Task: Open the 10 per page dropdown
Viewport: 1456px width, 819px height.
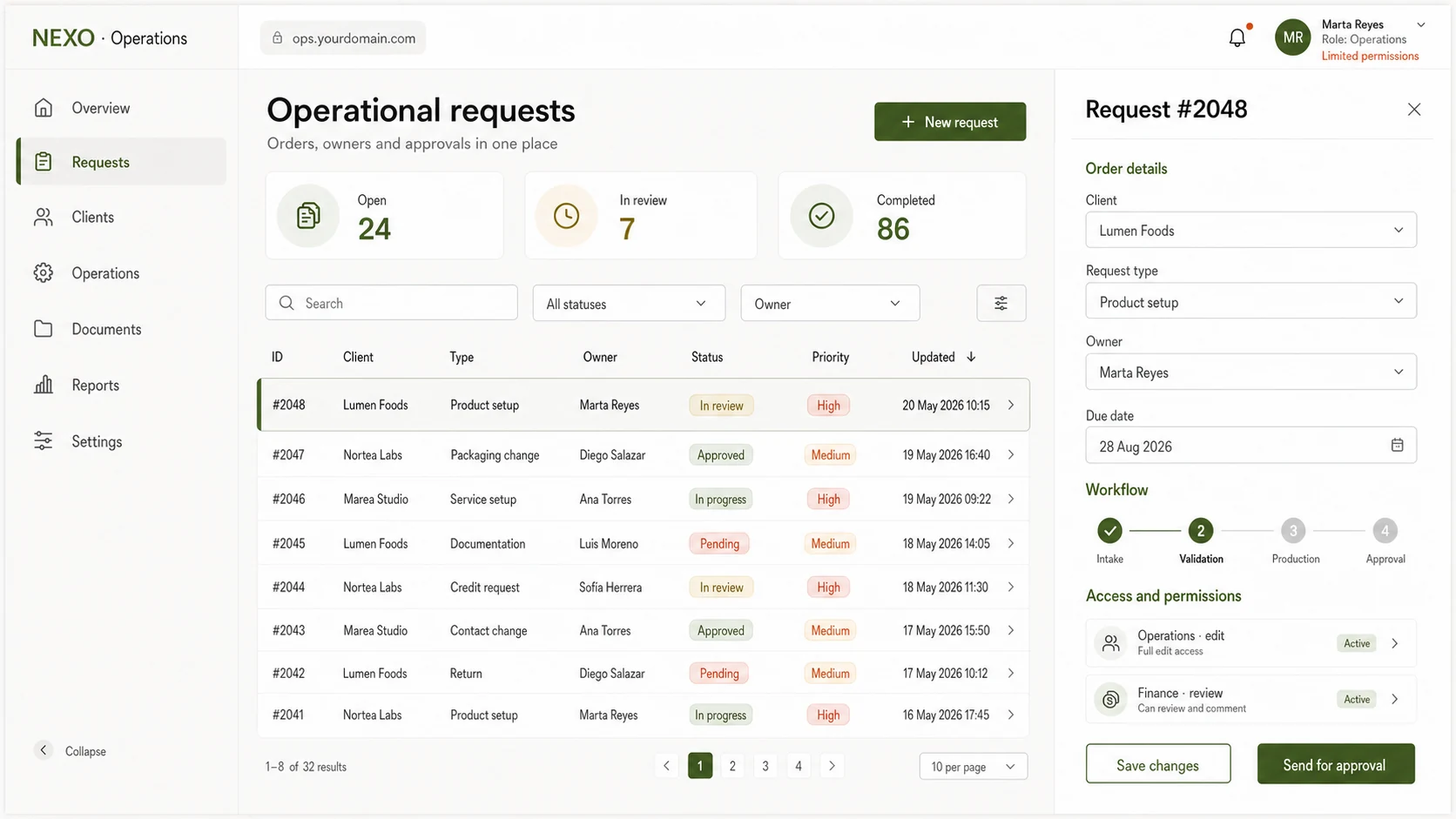Action: (x=974, y=766)
